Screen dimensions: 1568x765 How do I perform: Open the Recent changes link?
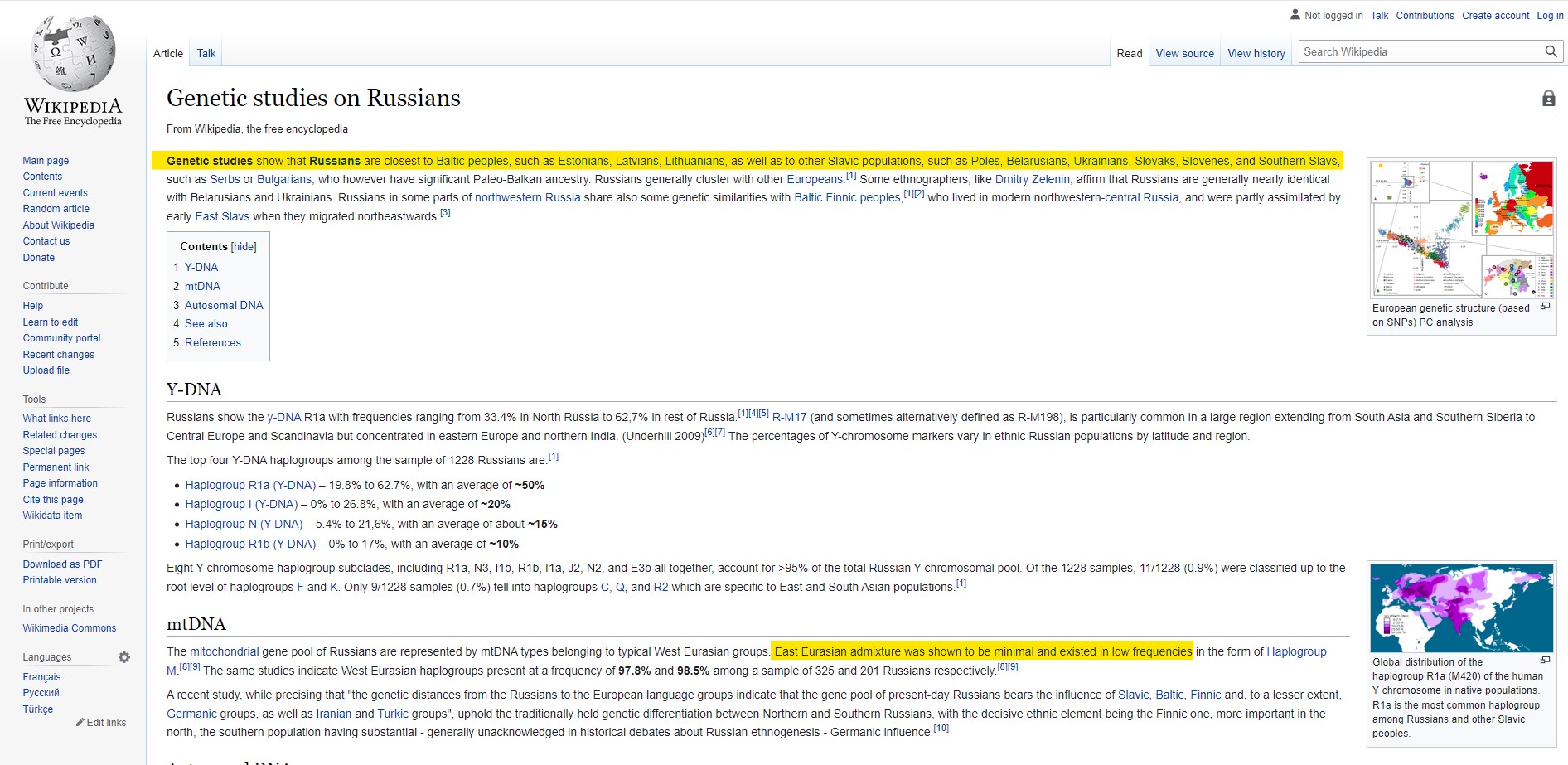pos(59,355)
